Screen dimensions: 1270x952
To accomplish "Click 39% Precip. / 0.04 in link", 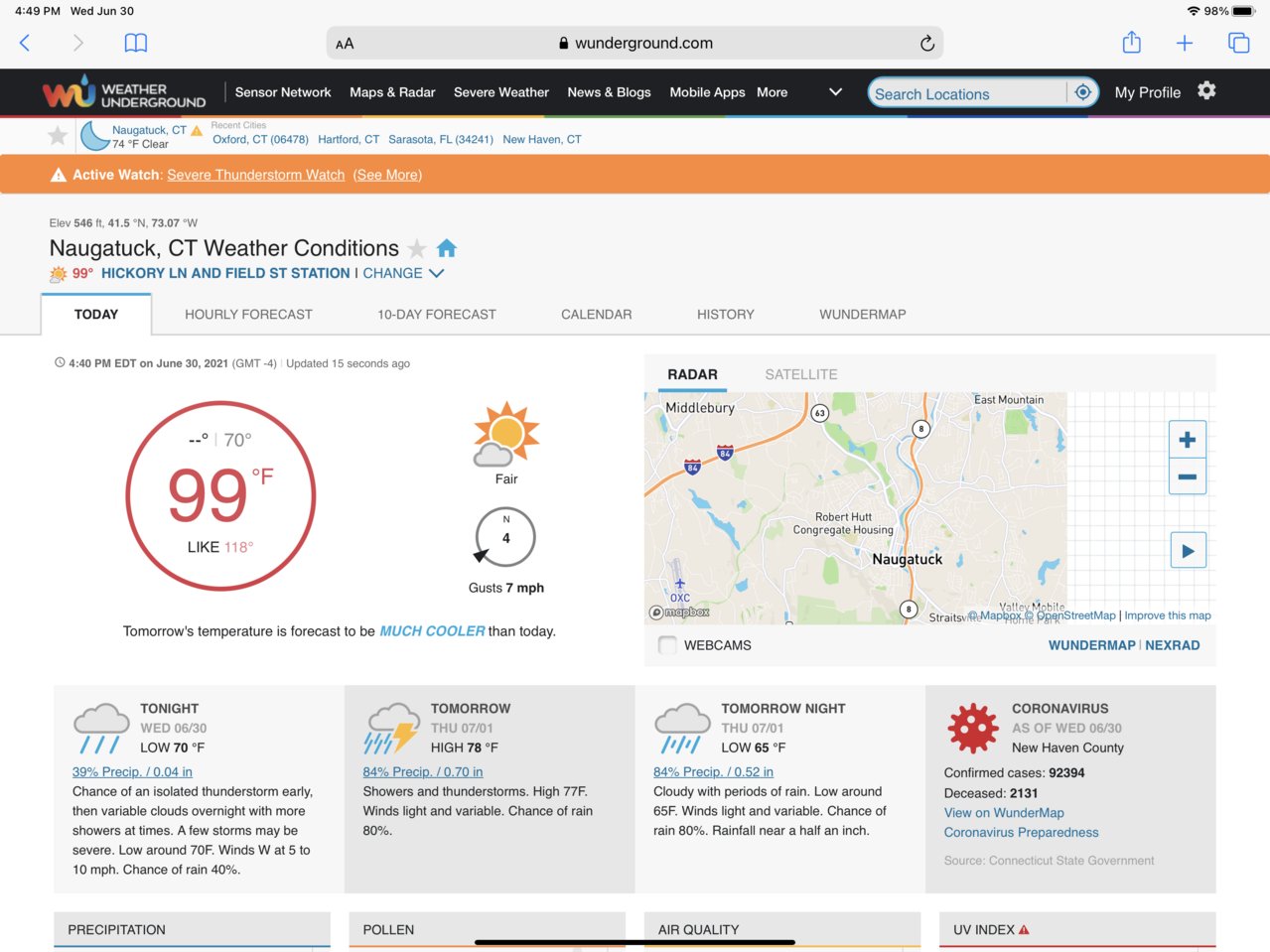I will coord(132,772).
